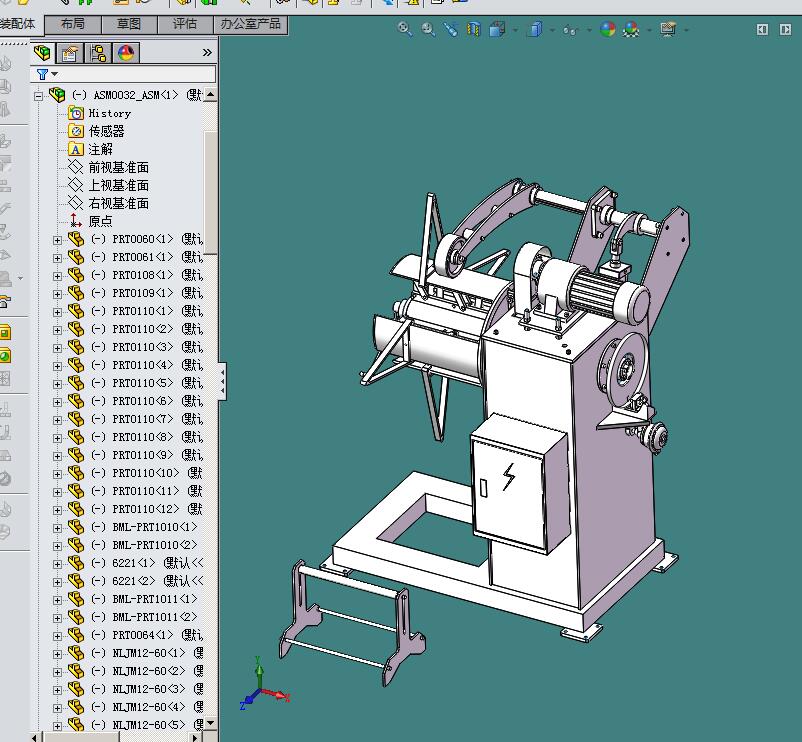This screenshot has width=802, height=742.
Task: Open the View Orientation dropdown arrow
Action: point(515,30)
